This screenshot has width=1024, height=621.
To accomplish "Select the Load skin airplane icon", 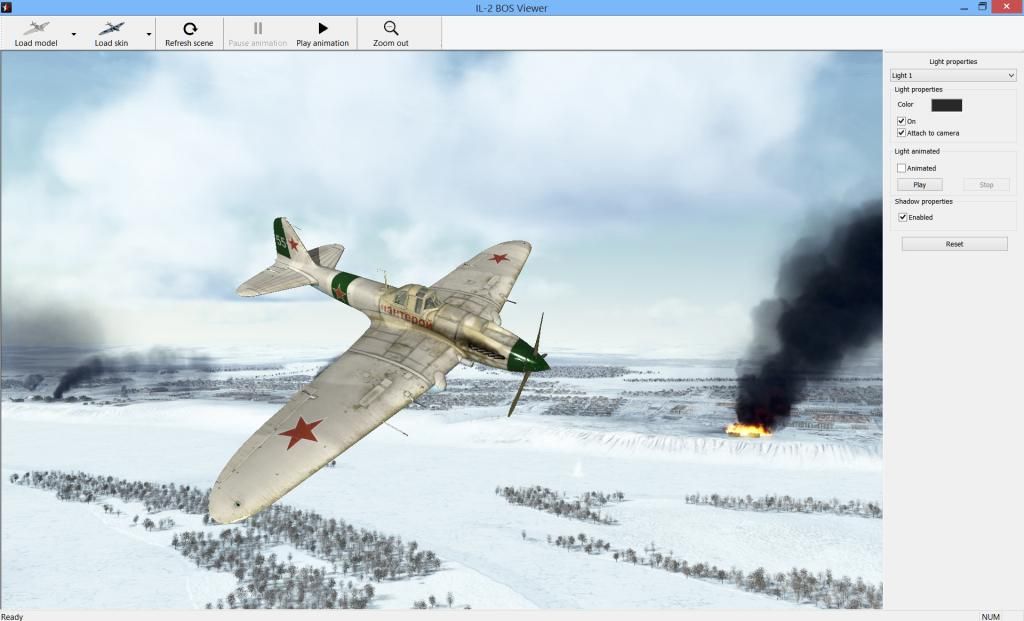I will [x=110, y=27].
